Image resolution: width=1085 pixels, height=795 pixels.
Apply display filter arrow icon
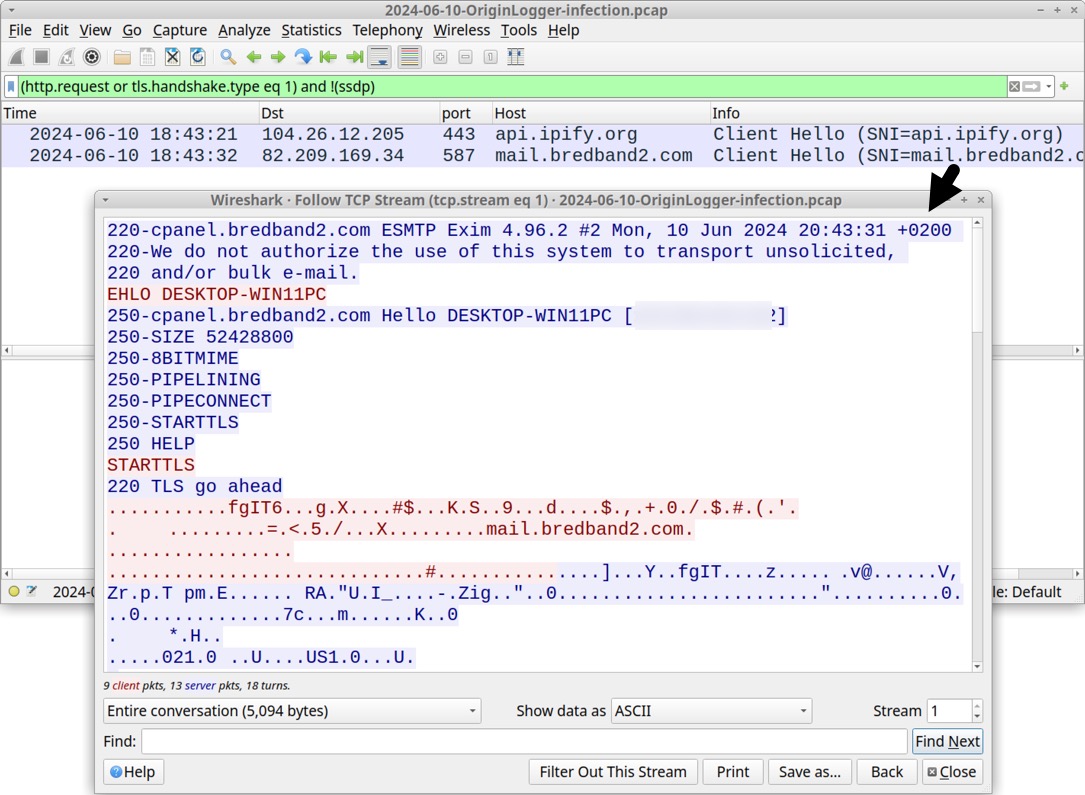(1032, 86)
